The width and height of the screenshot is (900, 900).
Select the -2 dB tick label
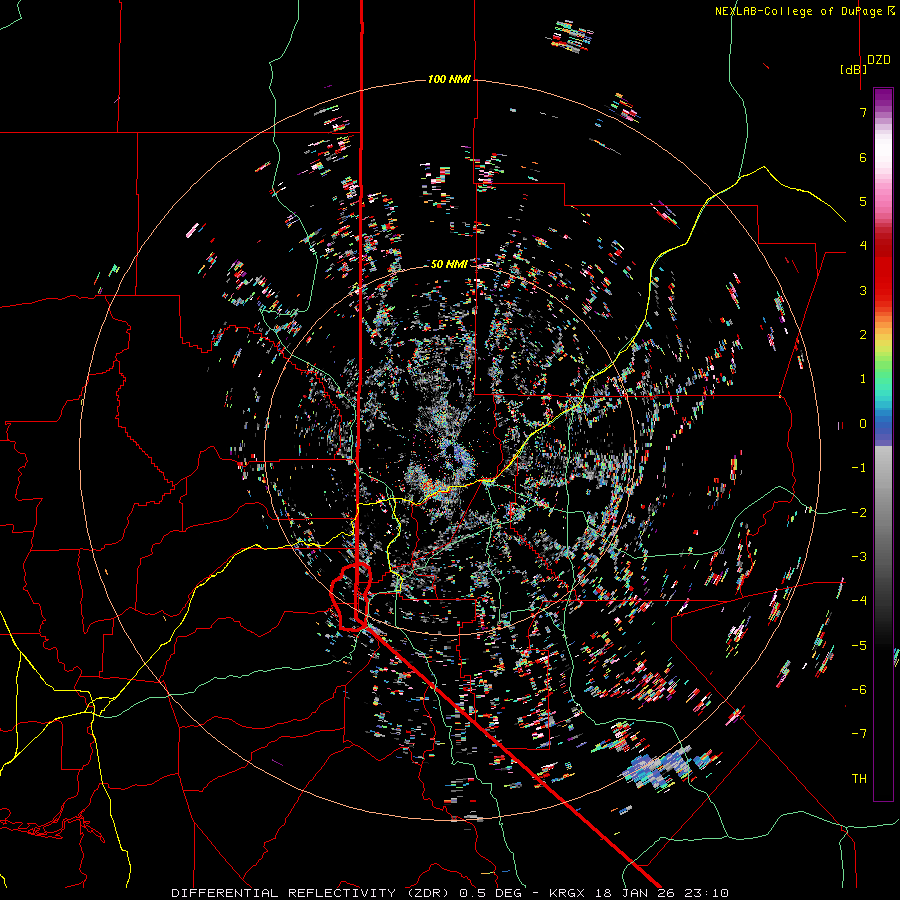[859, 513]
